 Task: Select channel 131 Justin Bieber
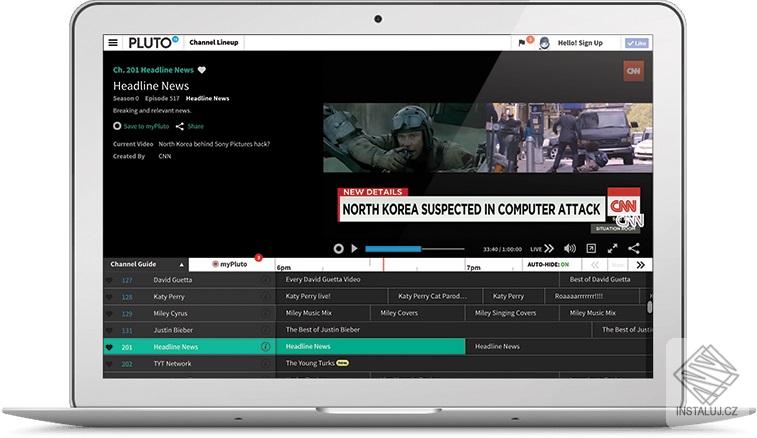(x=189, y=330)
